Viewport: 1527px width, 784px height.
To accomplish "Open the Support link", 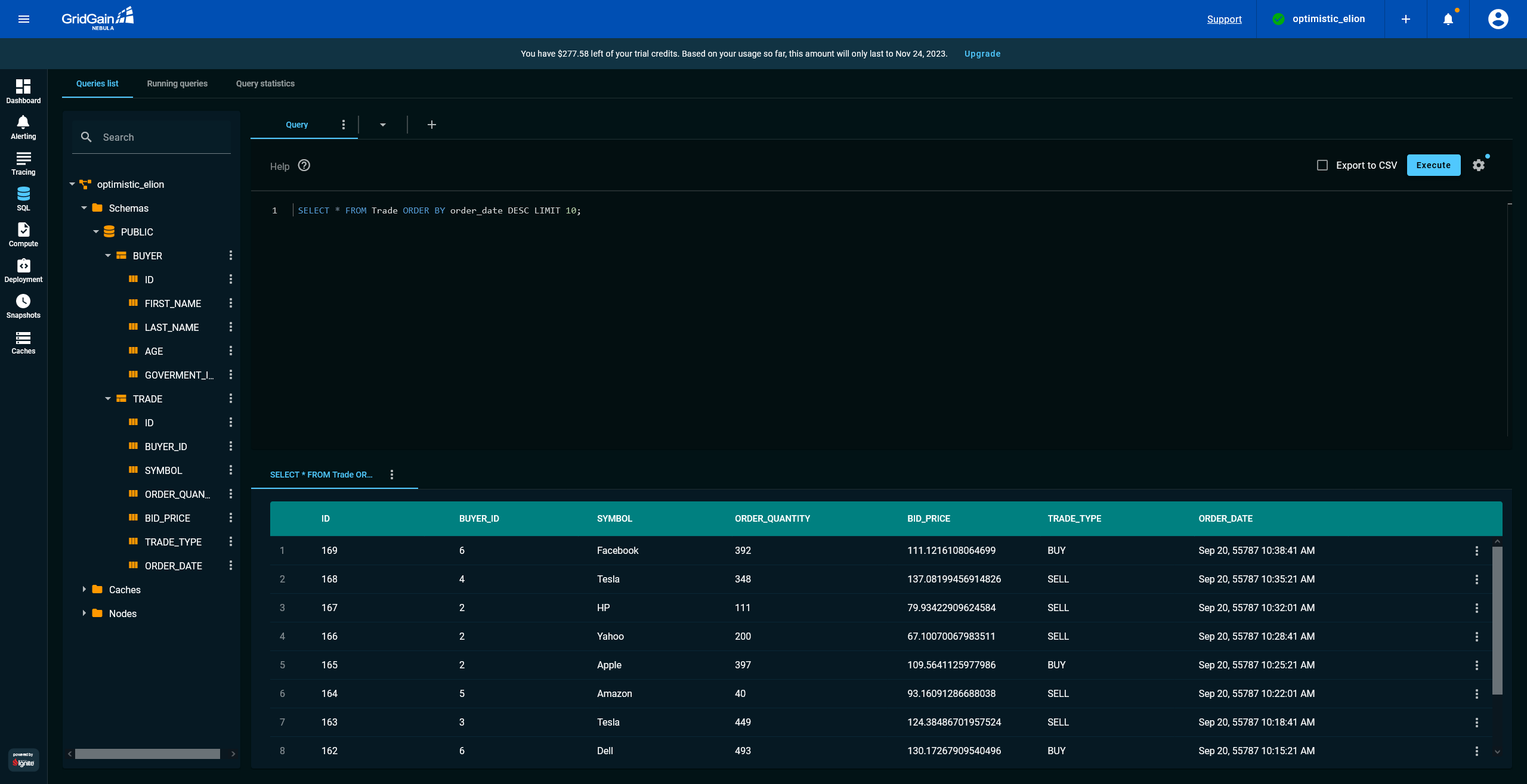I will (x=1224, y=19).
